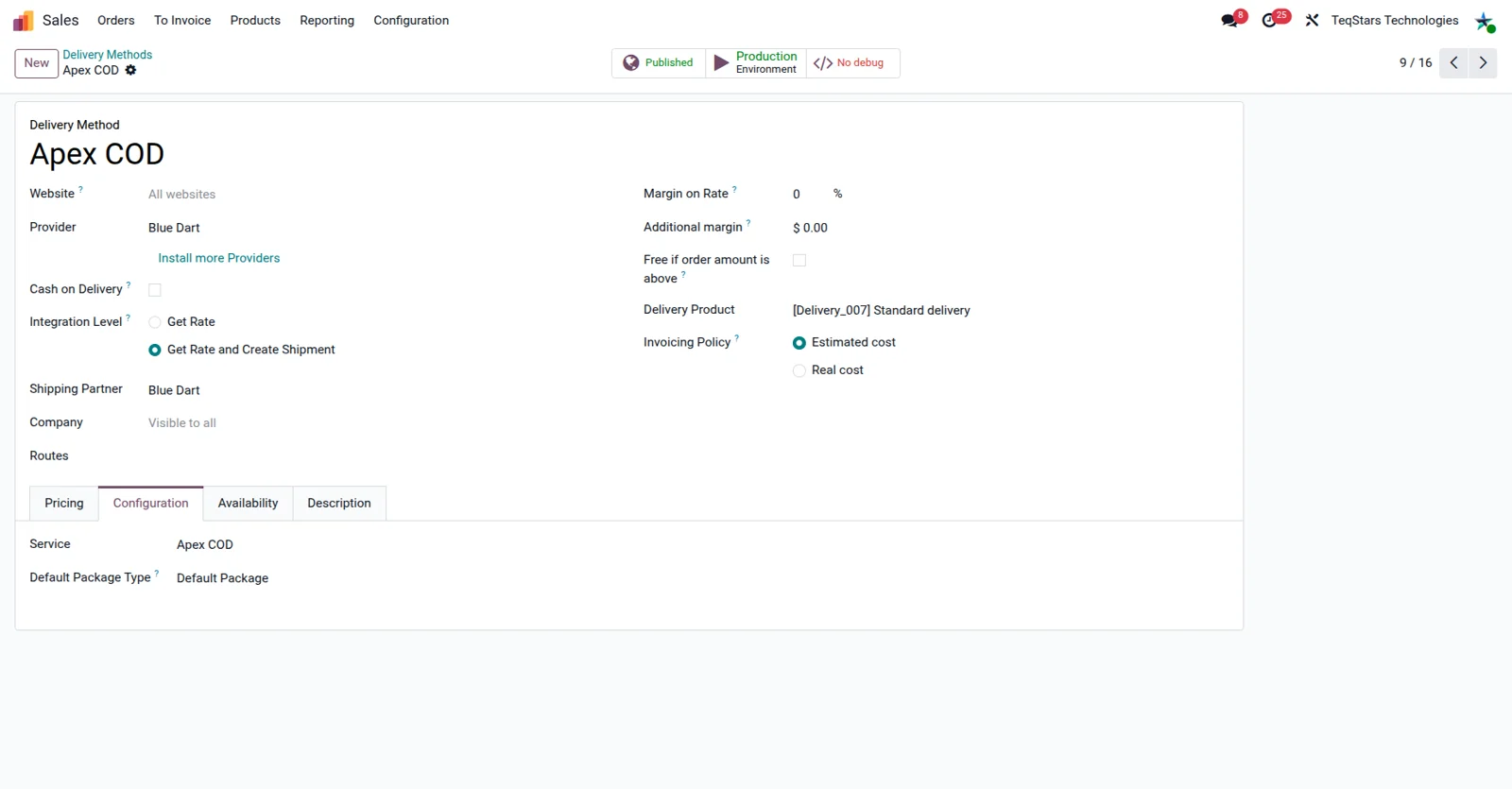Open the To Invoice menu
This screenshot has width=1512, height=789.
(x=182, y=21)
